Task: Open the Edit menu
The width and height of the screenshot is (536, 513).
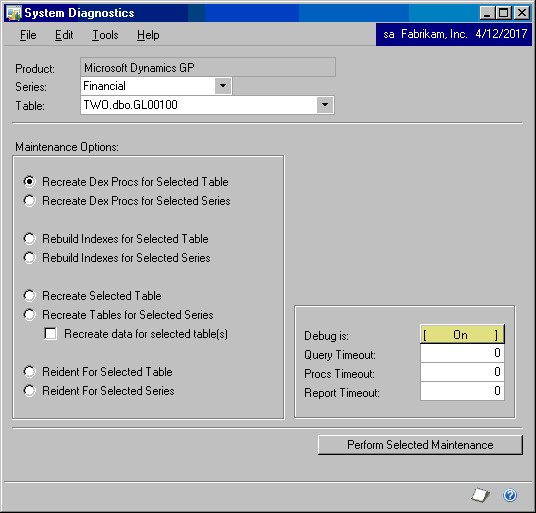Action: 64,35
